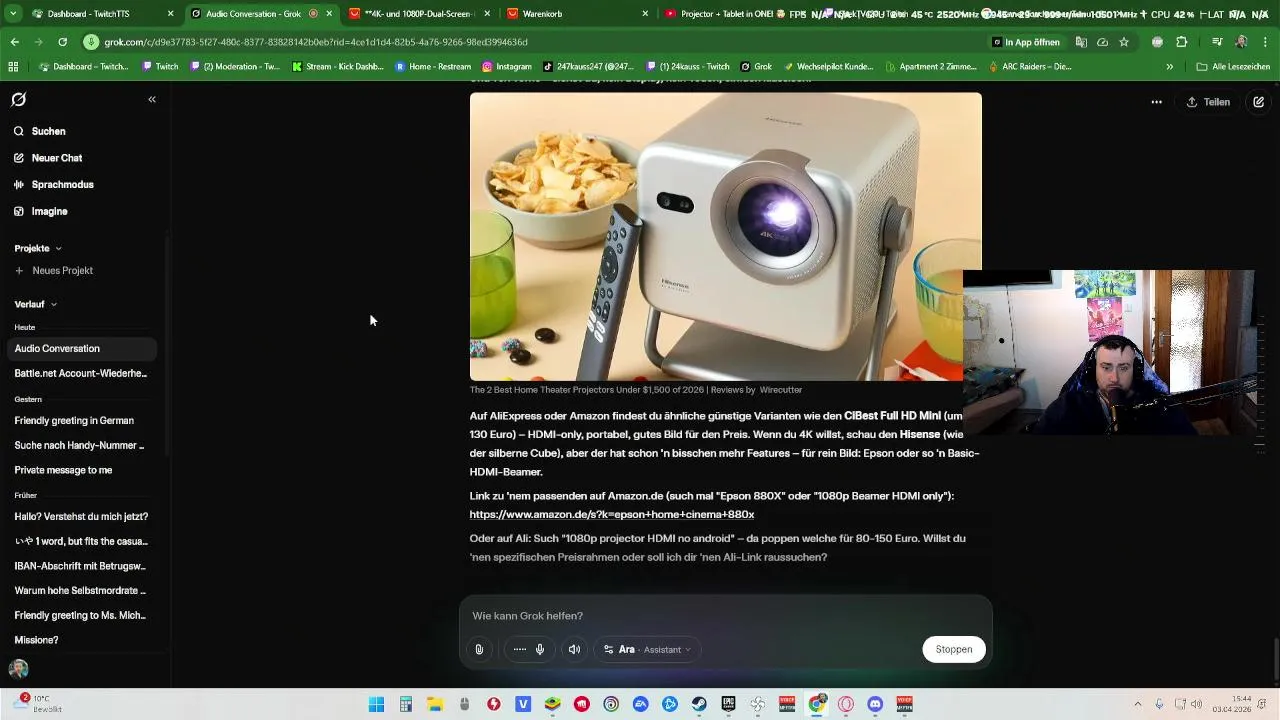Create a Neues Projekt
The image size is (1280, 720).
(x=54, y=271)
